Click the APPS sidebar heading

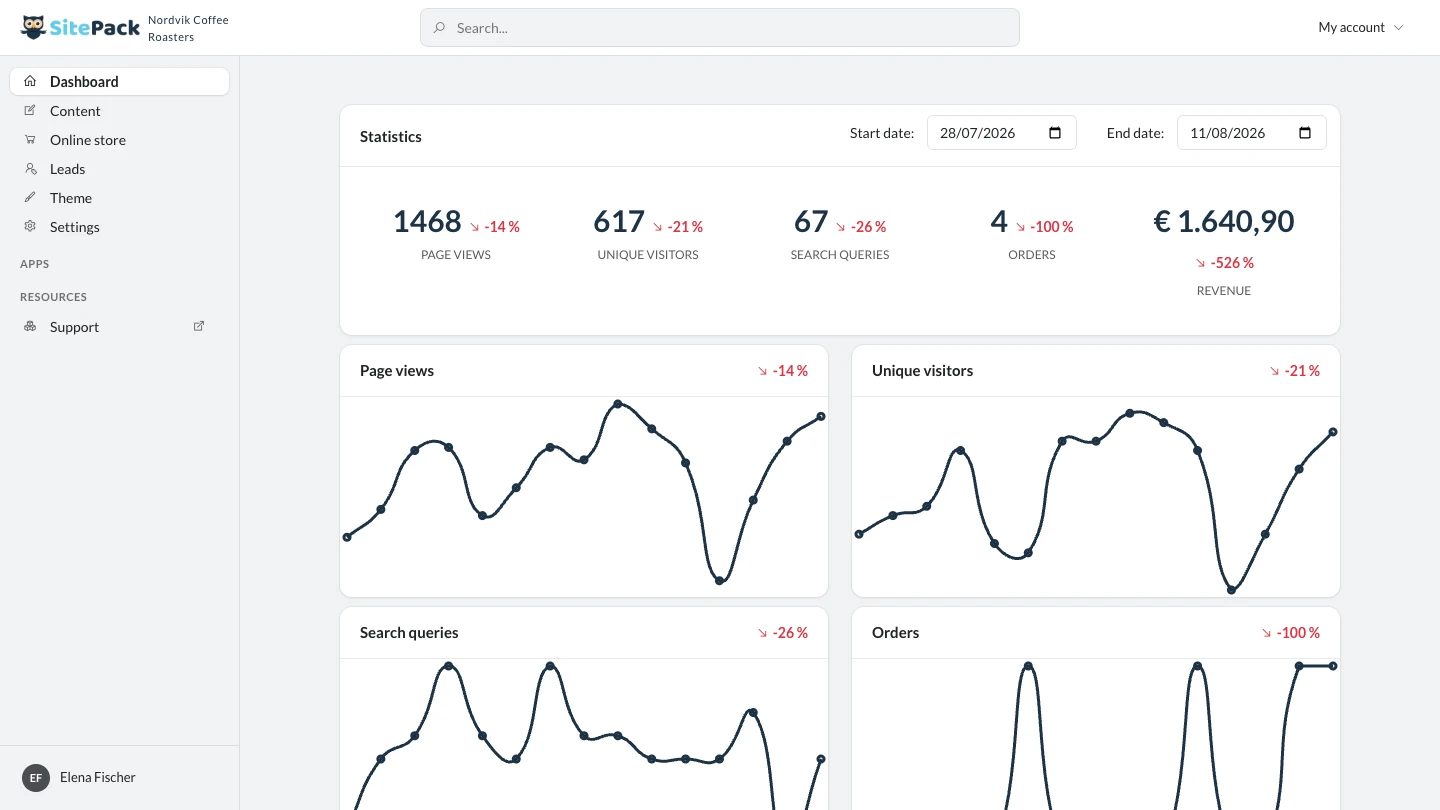point(35,264)
